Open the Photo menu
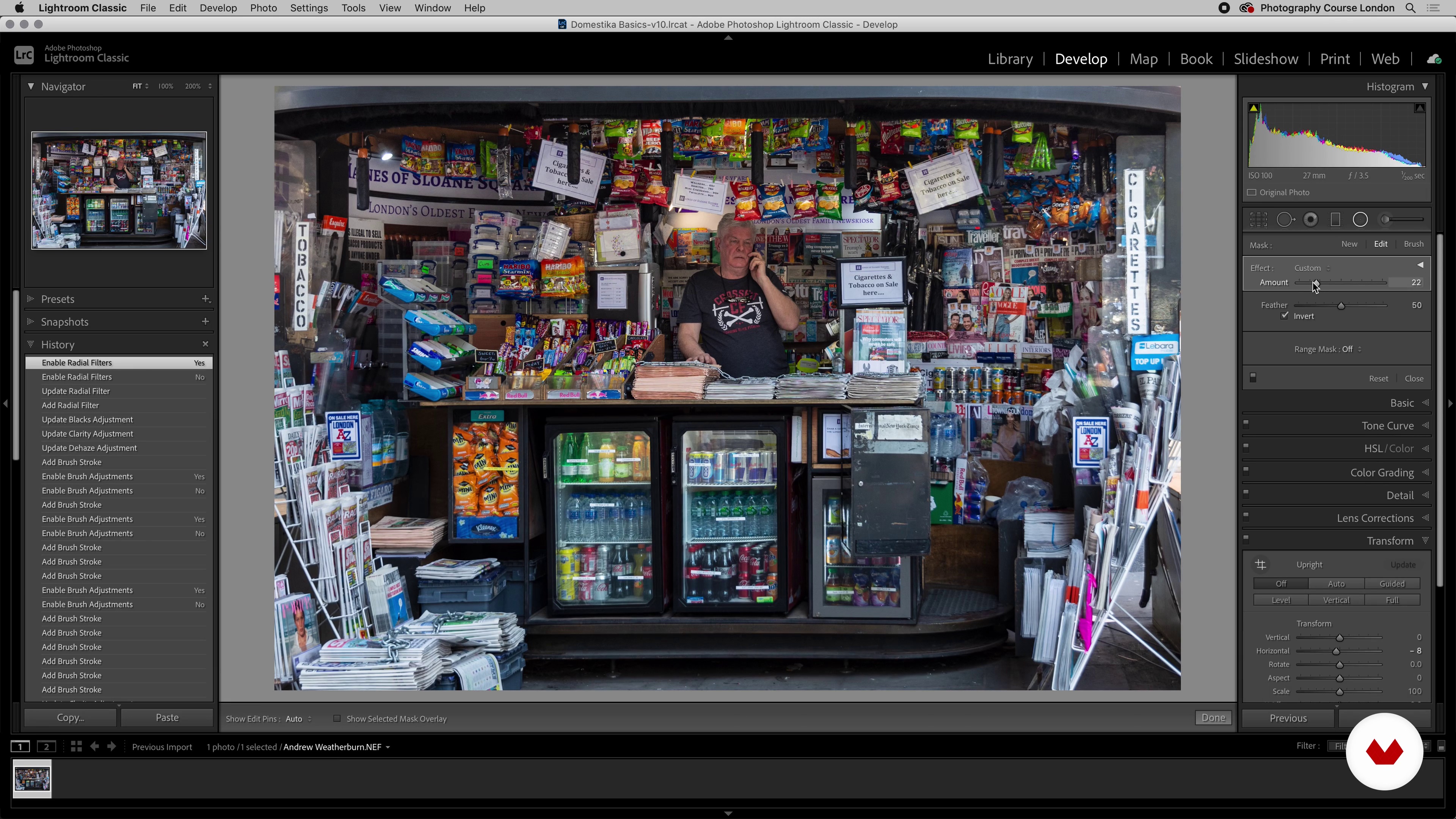This screenshot has height=819, width=1456. [x=264, y=8]
